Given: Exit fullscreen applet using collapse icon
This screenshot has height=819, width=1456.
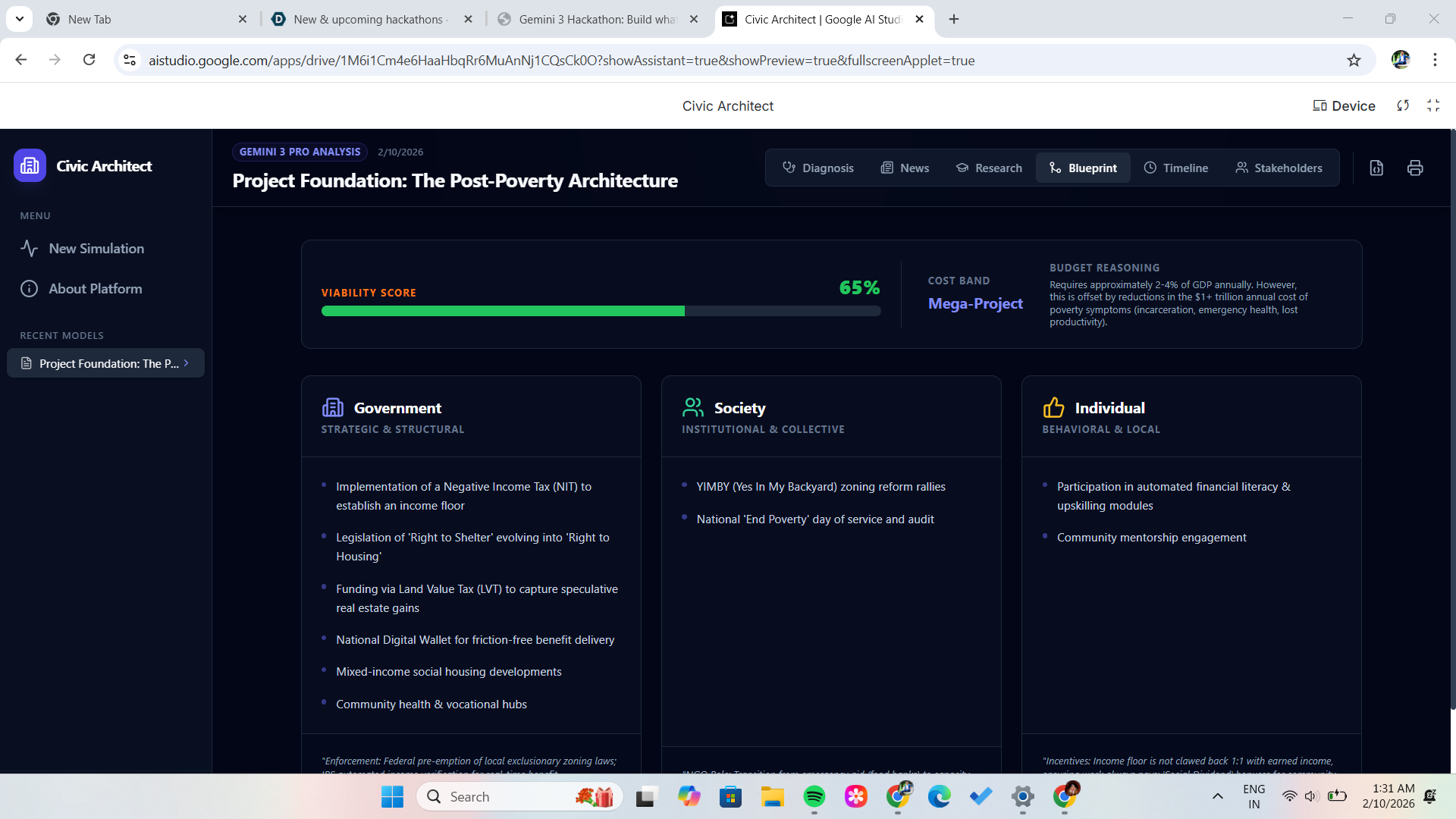Looking at the screenshot, I should [x=1433, y=106].
